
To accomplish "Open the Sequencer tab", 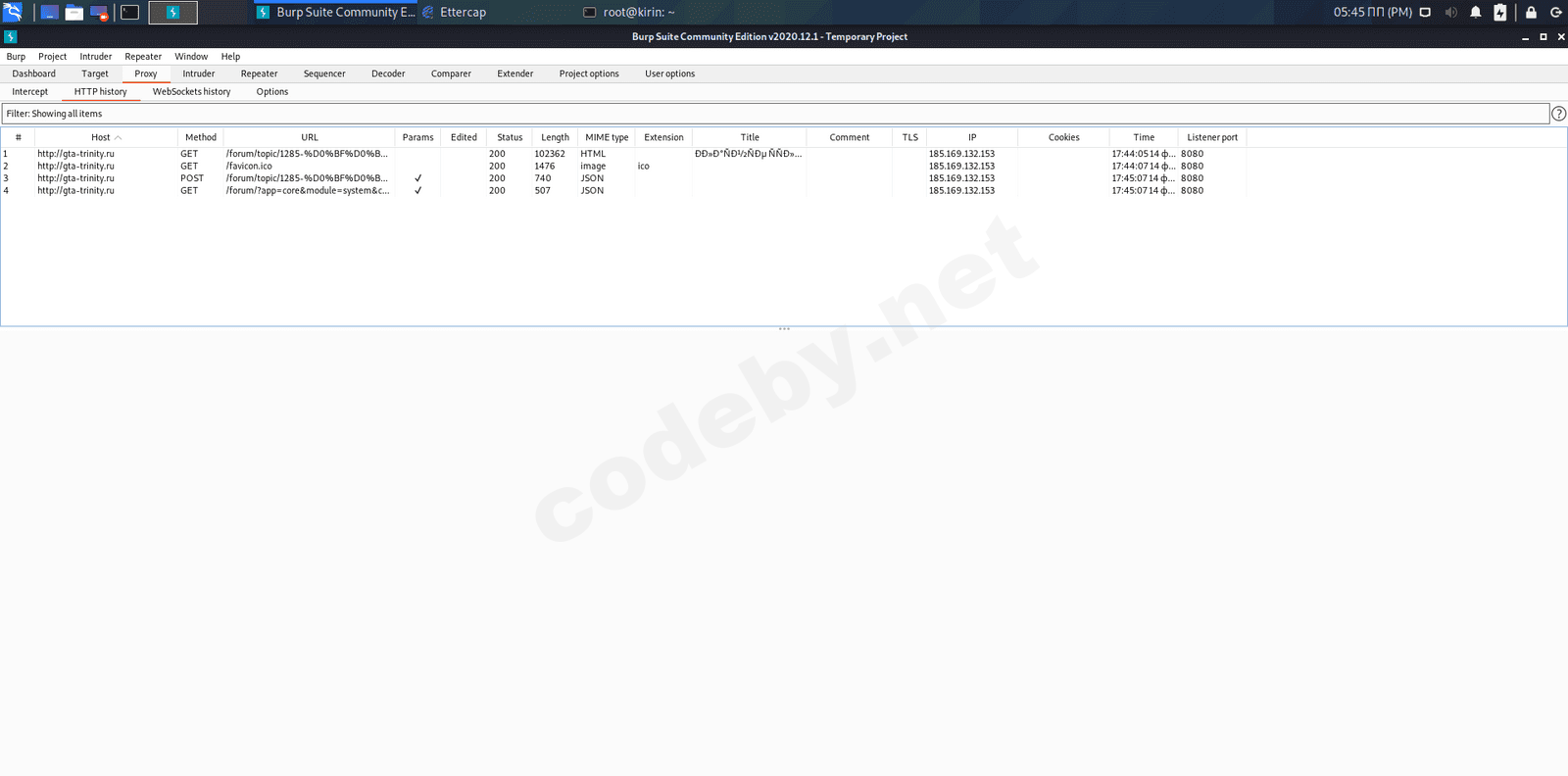I will [x=324, y=73].
